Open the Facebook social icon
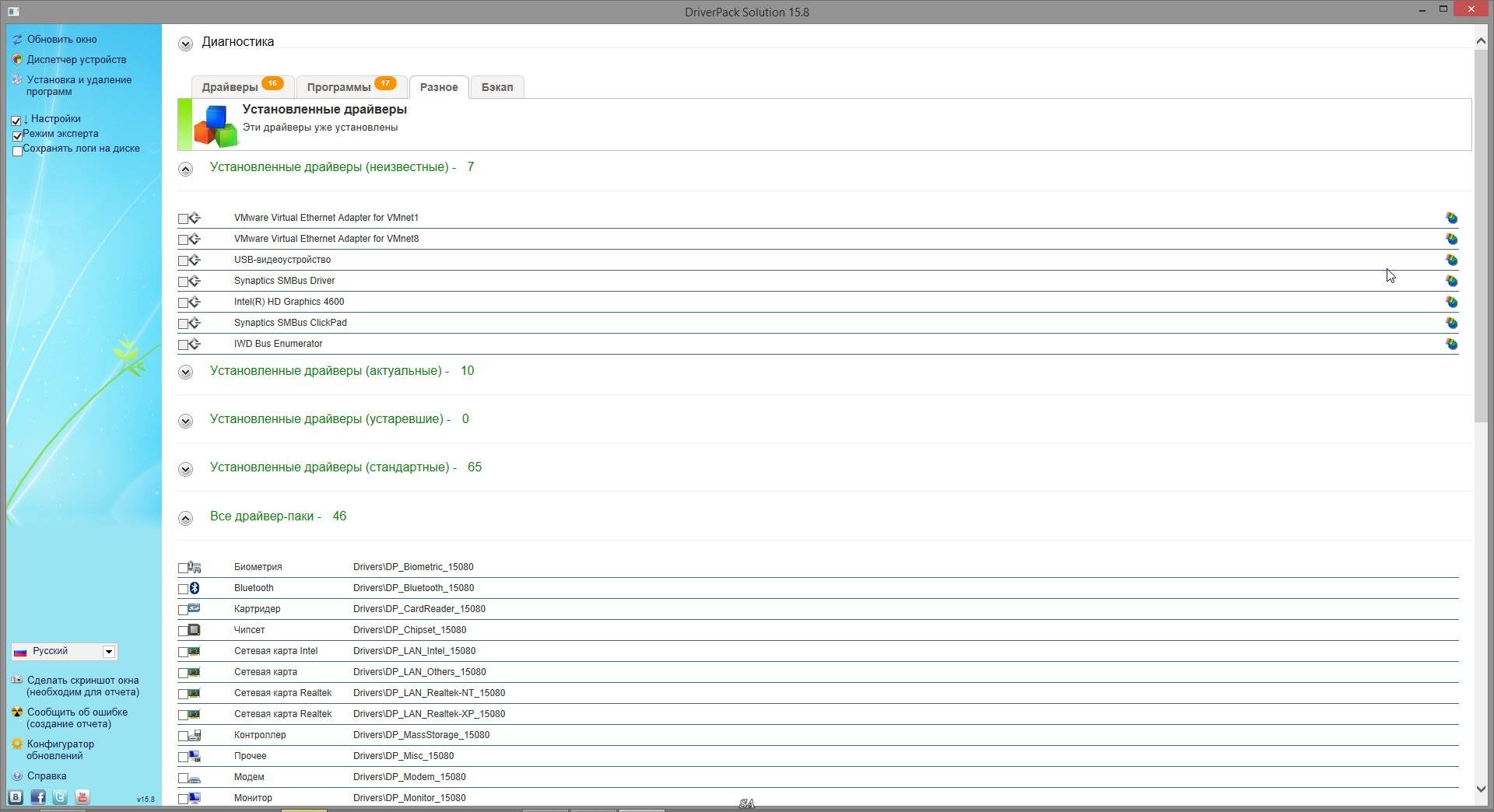 tap(38, 796)
